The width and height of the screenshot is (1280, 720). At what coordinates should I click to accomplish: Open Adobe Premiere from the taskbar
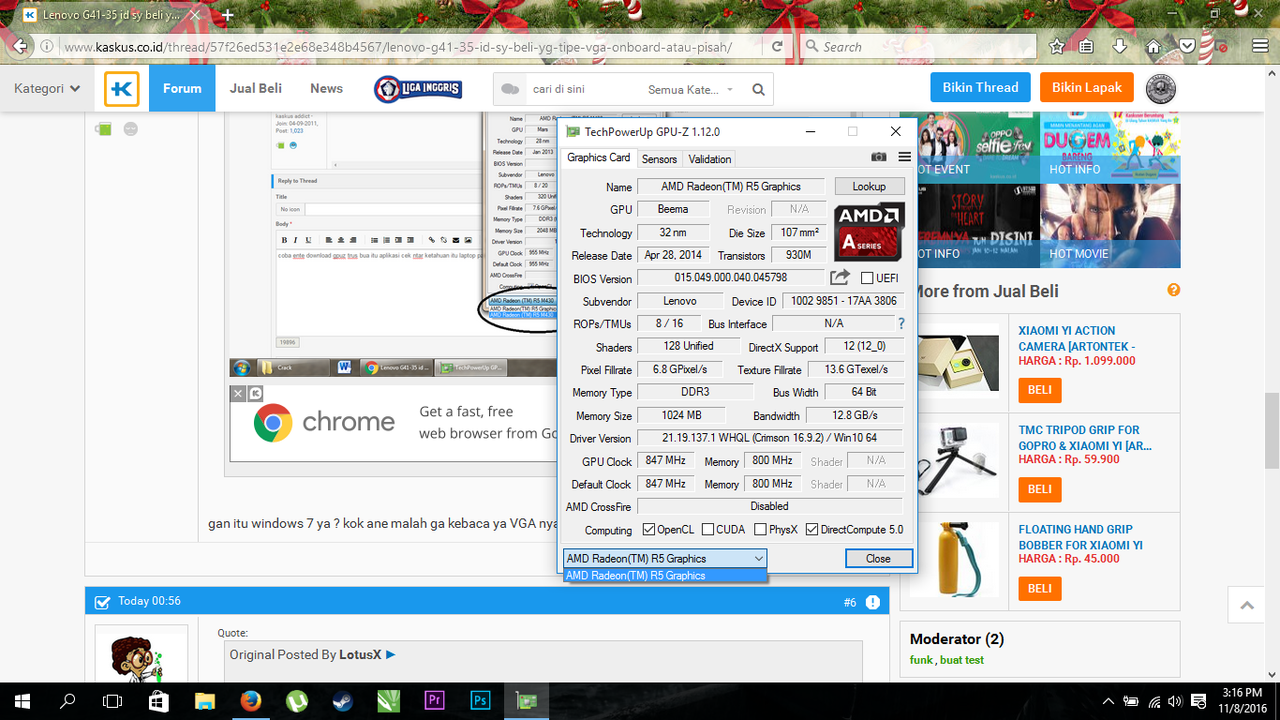[x=434, y=700]
